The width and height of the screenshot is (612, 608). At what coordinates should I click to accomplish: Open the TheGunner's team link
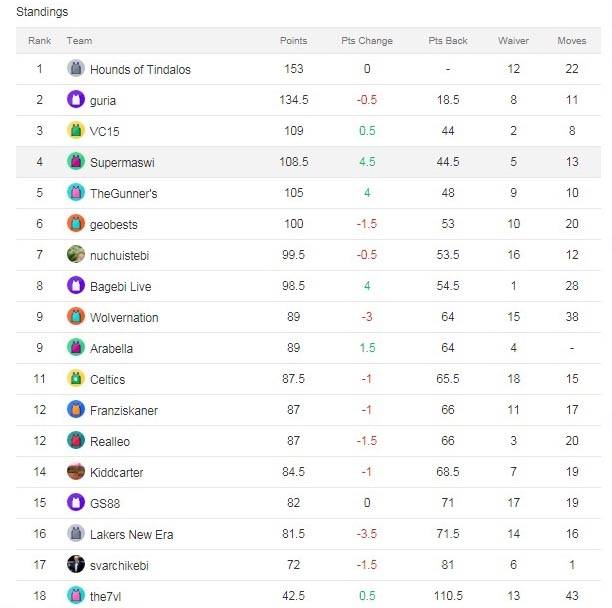(x=123, y=193)
